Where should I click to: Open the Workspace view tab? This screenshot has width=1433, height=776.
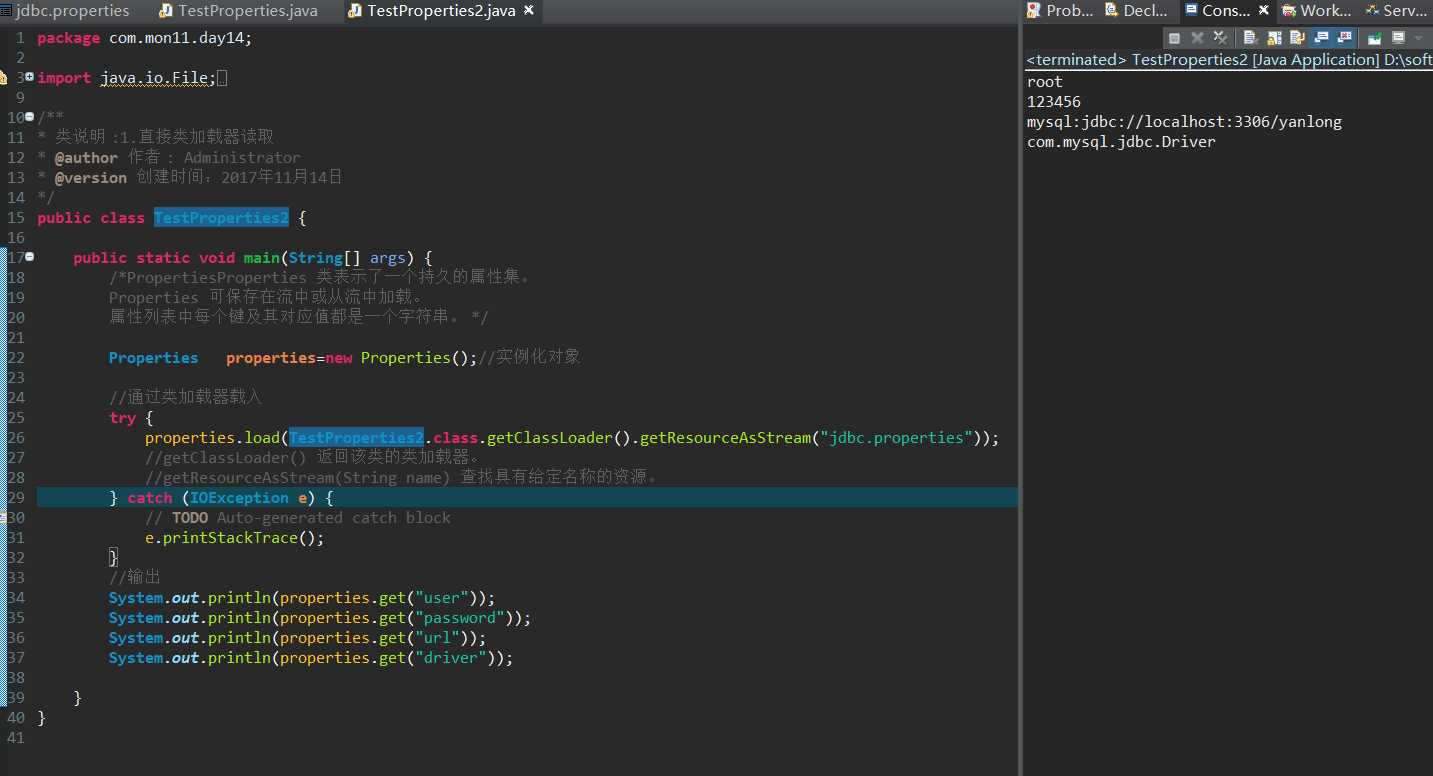point(1316,11)
